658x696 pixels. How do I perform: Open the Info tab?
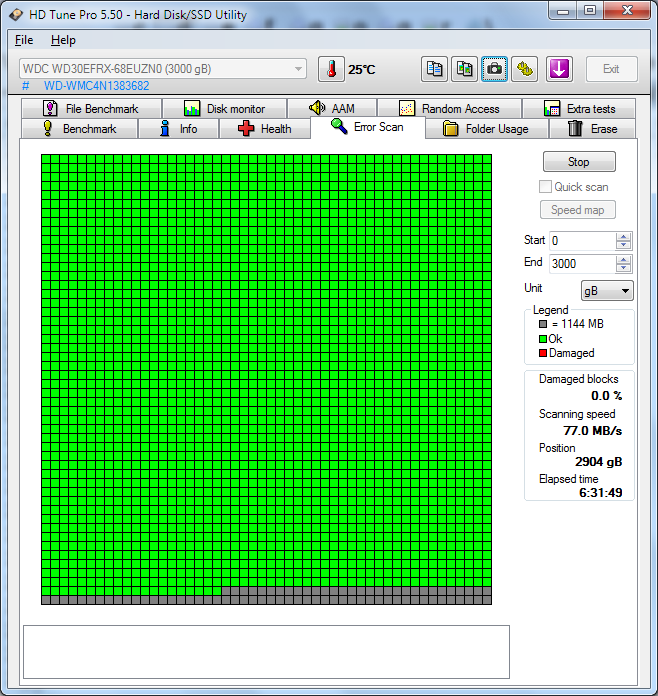[178, 129]
